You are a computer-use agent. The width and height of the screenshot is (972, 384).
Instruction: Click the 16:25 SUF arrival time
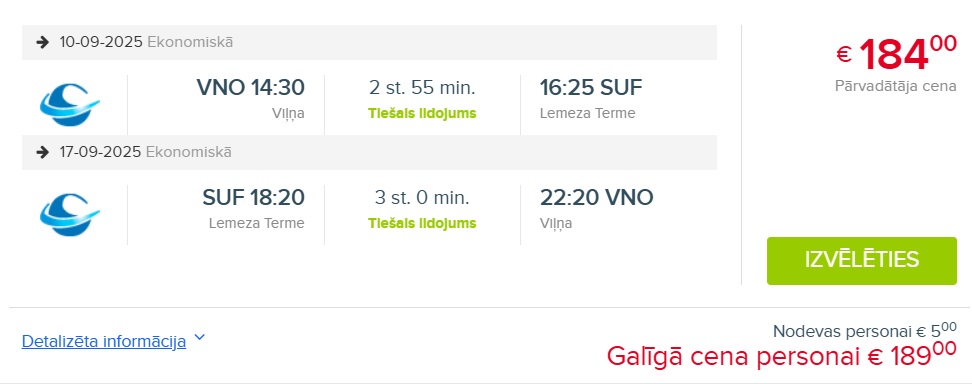point(591,87)
